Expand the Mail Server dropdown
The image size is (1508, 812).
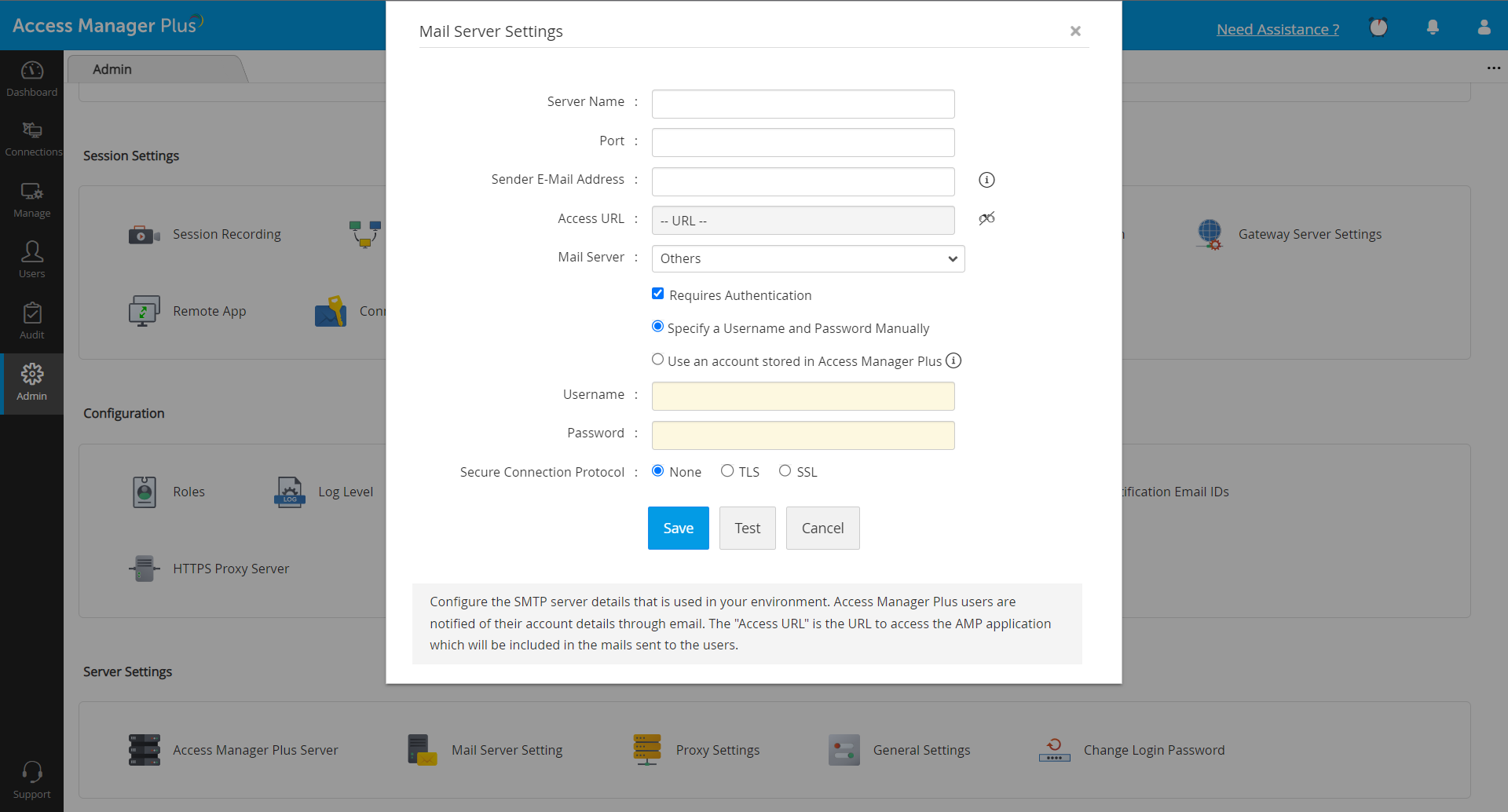click(x=807, y=258)
